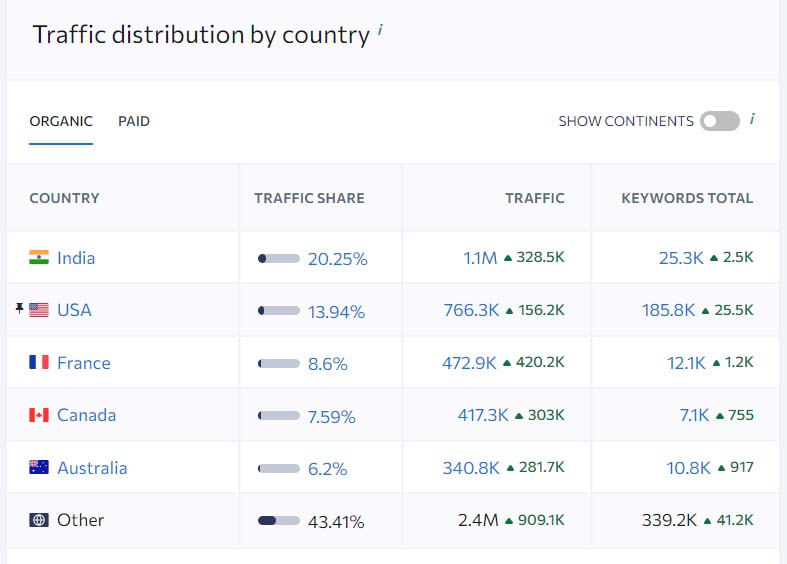Click India's 20.25% traffic share value
The width and height of the screenshot is (787, 564).
[338, 259]
